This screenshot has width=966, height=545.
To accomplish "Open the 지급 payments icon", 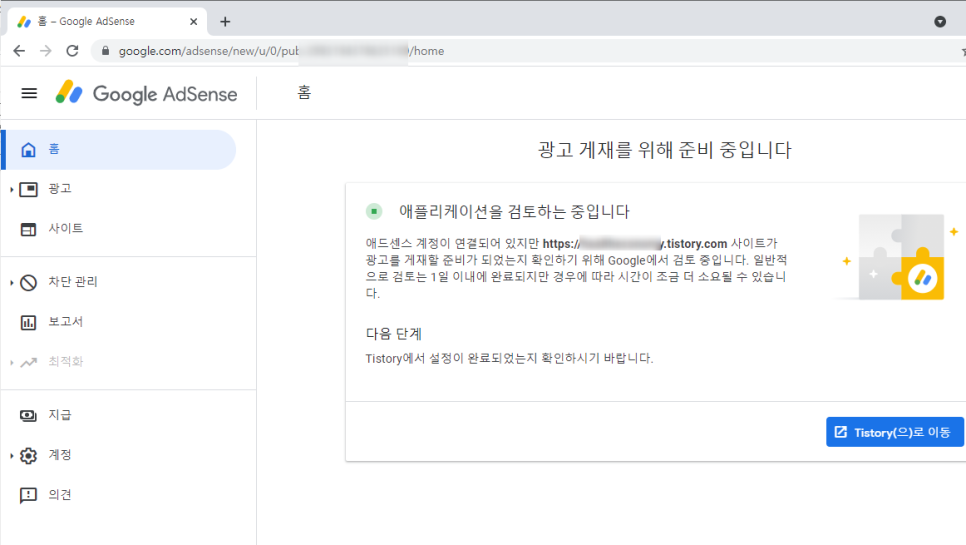I will pyautogui.click(x=28, y=416).
